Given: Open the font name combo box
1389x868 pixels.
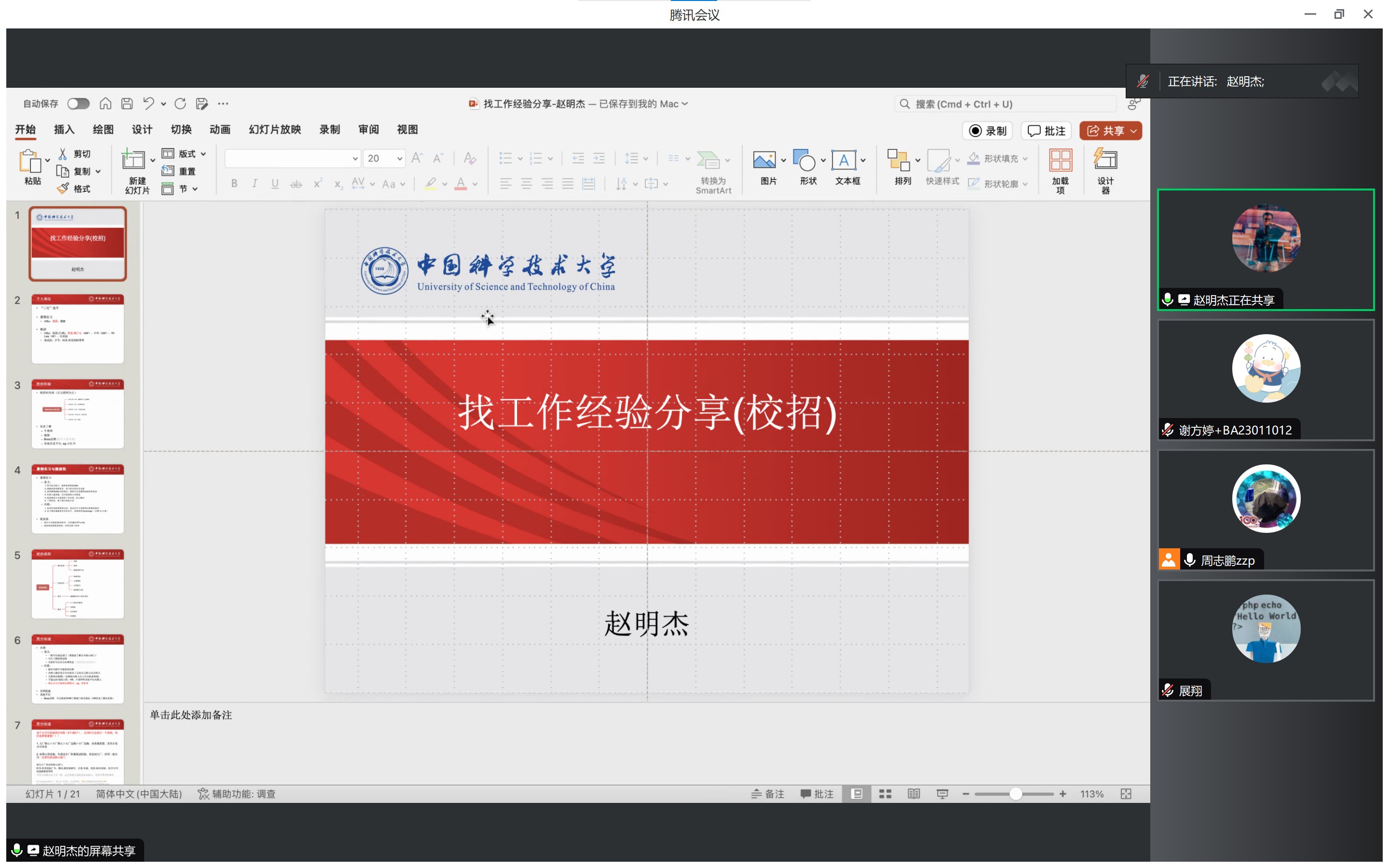Looking at the screenshot, I should click(292, 158).
